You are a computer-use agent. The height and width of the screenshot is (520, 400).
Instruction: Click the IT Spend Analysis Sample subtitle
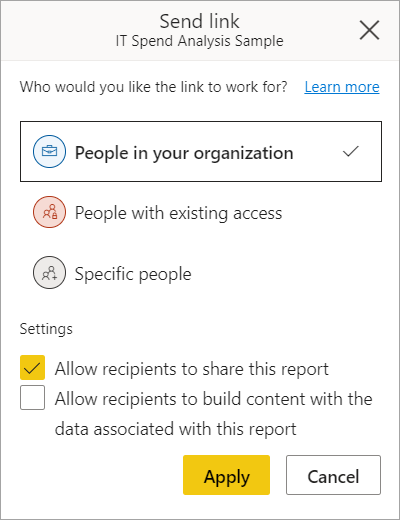click(199, 41)
